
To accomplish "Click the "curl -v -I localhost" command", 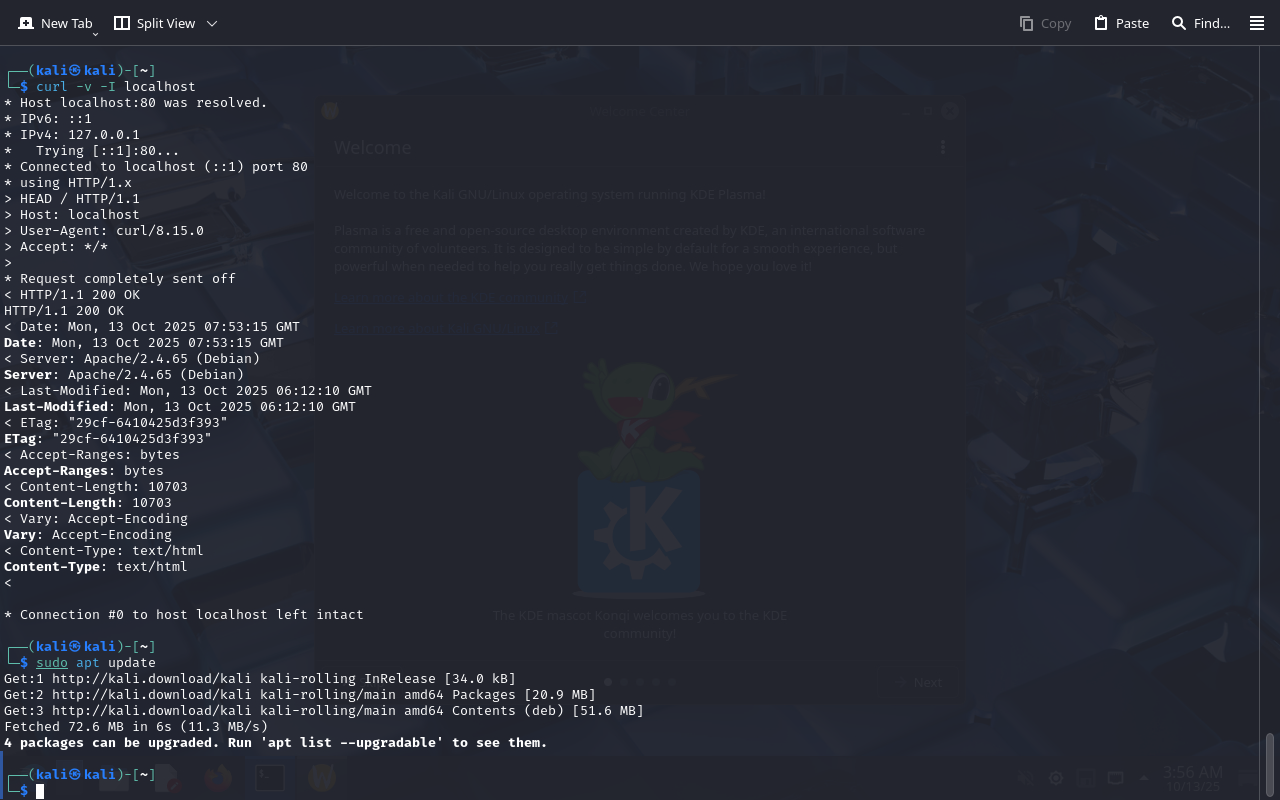I will click(115, 87).
